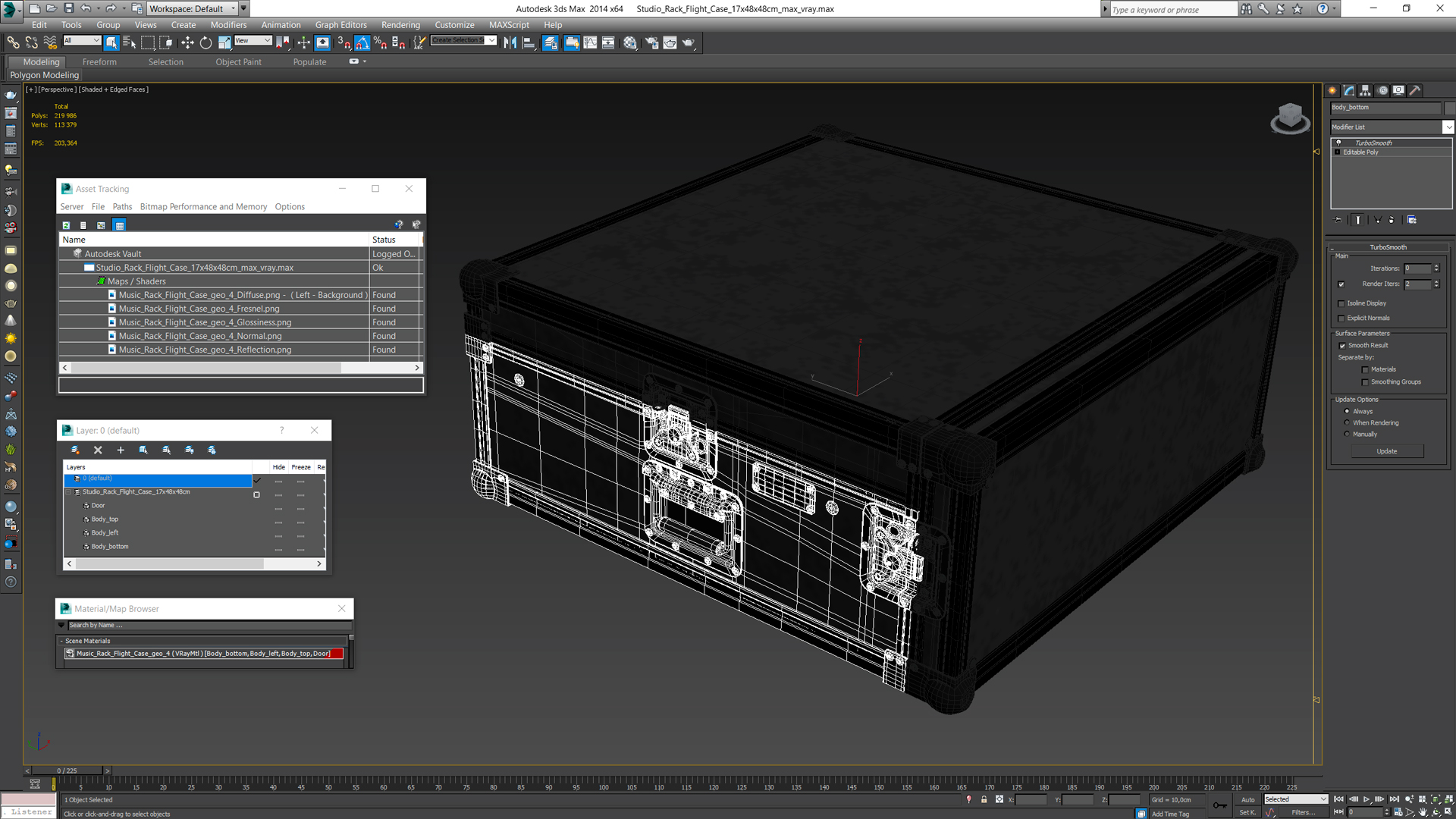Click the Mirror tool icon
This screenshot has width=1456, height=819.
[510, 43]
